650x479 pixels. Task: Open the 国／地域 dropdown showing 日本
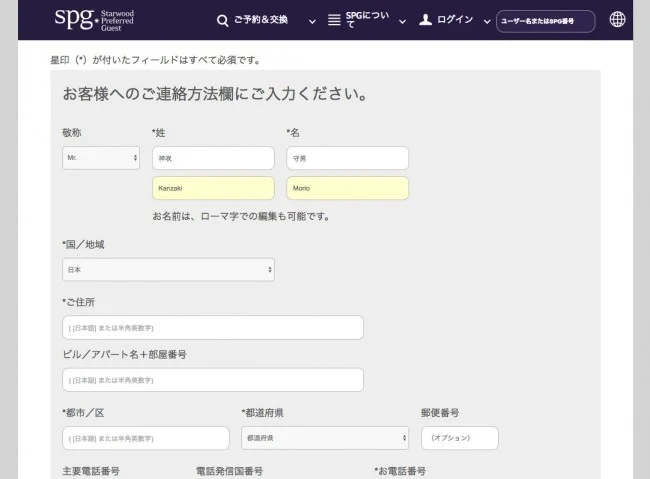point(168,270)
